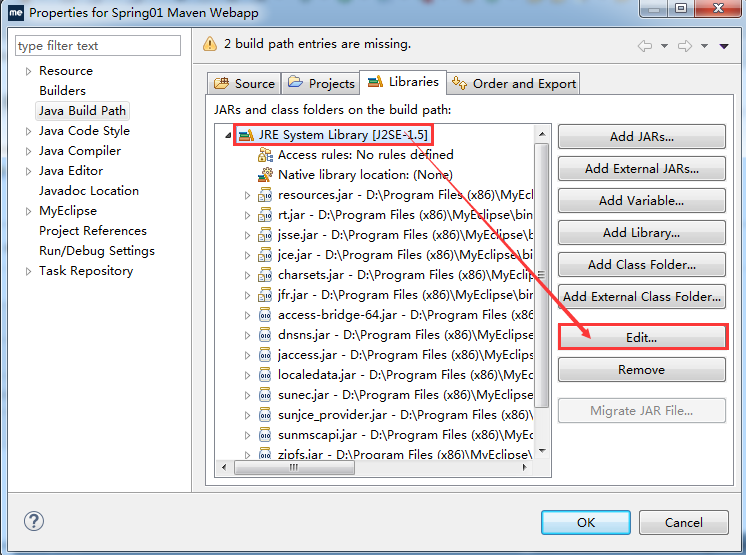The image size is (746, 555).
Task: Click the vertical scrollbar down arrow
Action: (542, 450)
